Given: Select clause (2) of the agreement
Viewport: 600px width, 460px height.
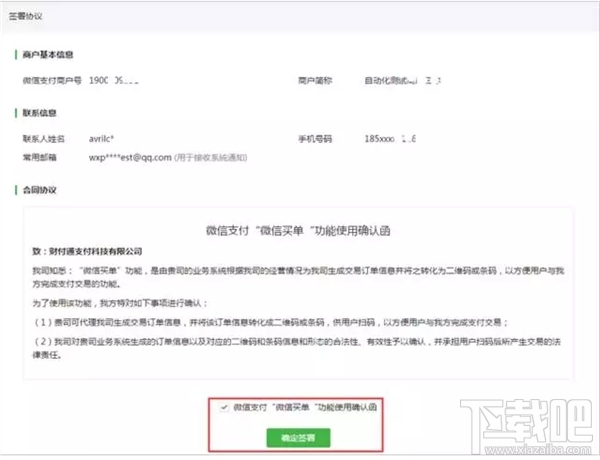Looking at the screenshot, I should tap(297, 348).
